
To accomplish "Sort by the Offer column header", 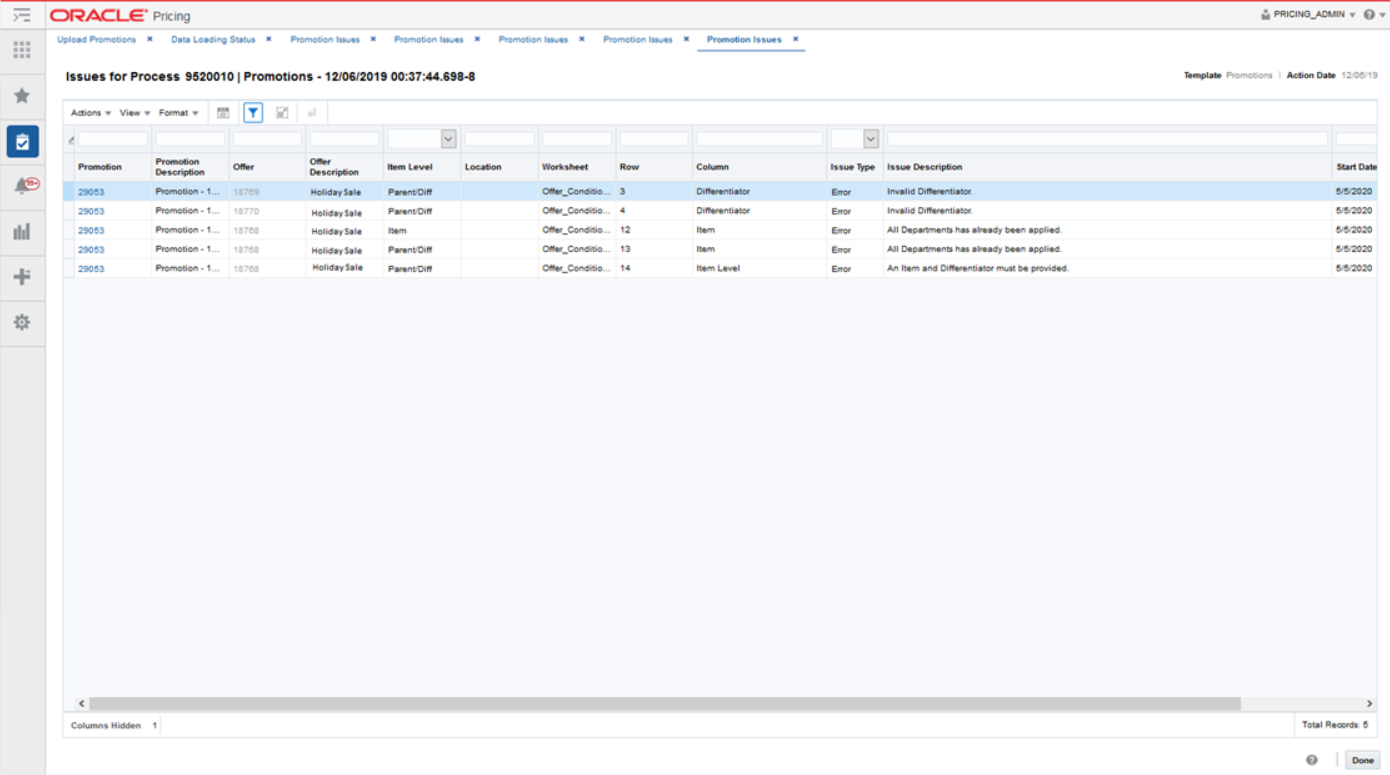I will (244, 167).
